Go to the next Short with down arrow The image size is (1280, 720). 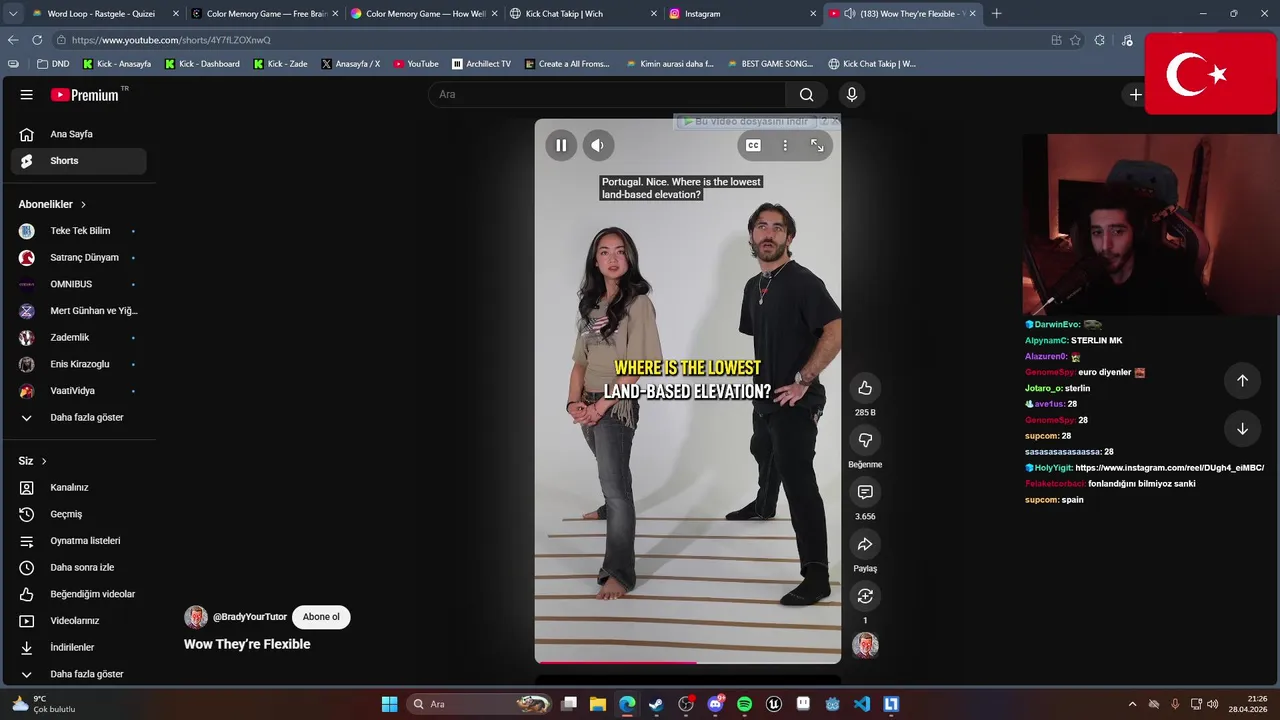click(1242, 429)
